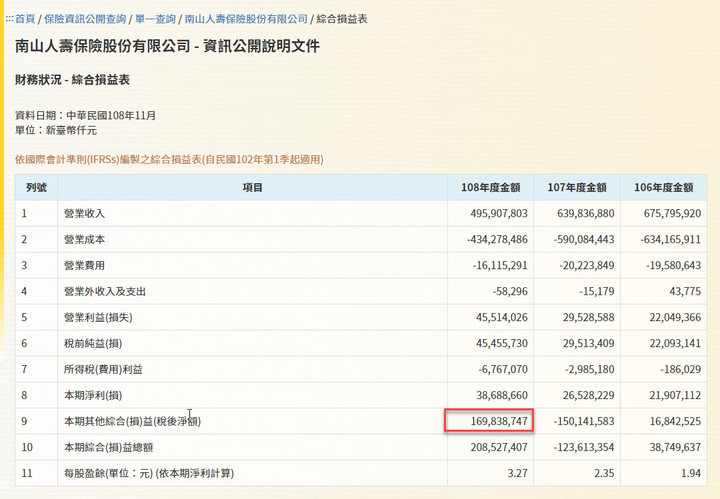Select the 營業收入 row label

point(84,213)
